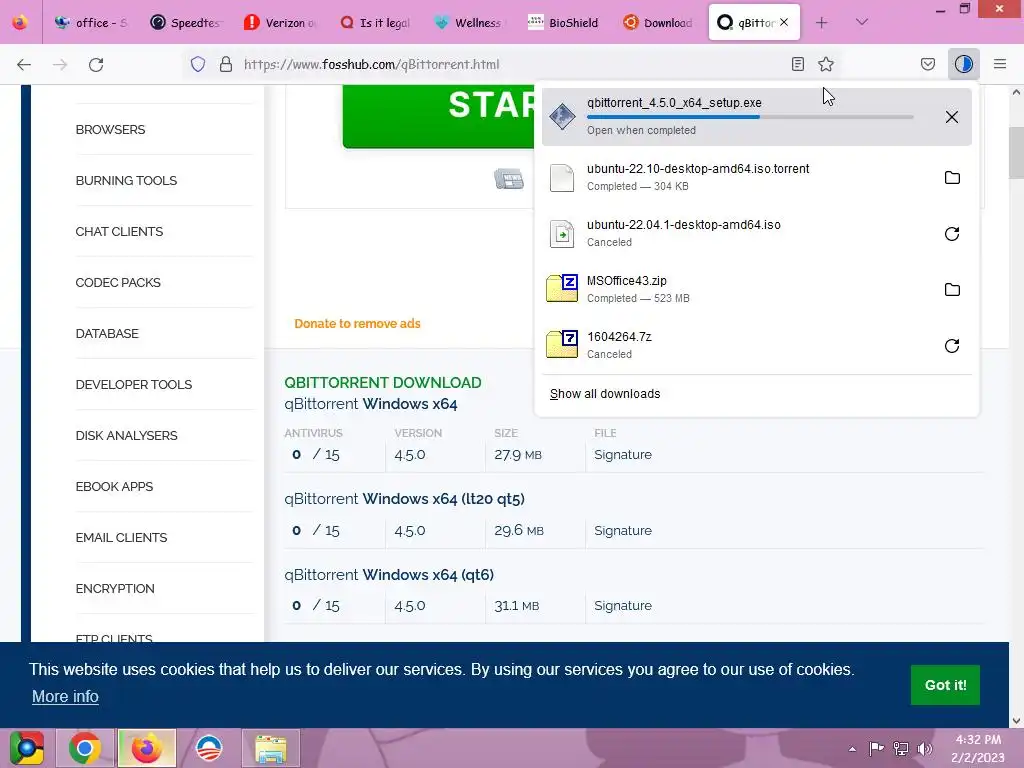
Task: Open EMAIL CLIENTS category
Action: (x=121, y=537)
